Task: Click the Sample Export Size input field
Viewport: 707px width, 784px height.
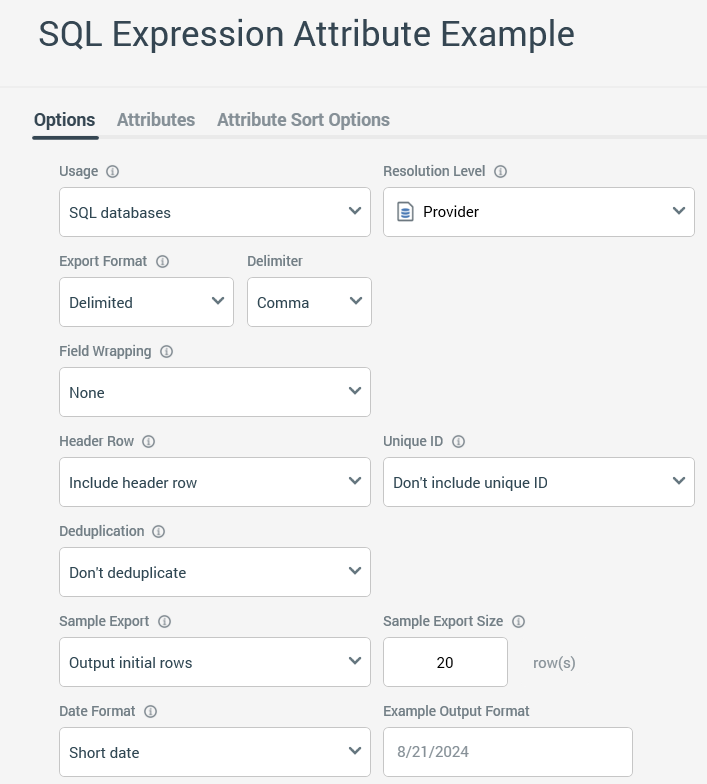Action: pyautogui.click(x=445, y=662)
